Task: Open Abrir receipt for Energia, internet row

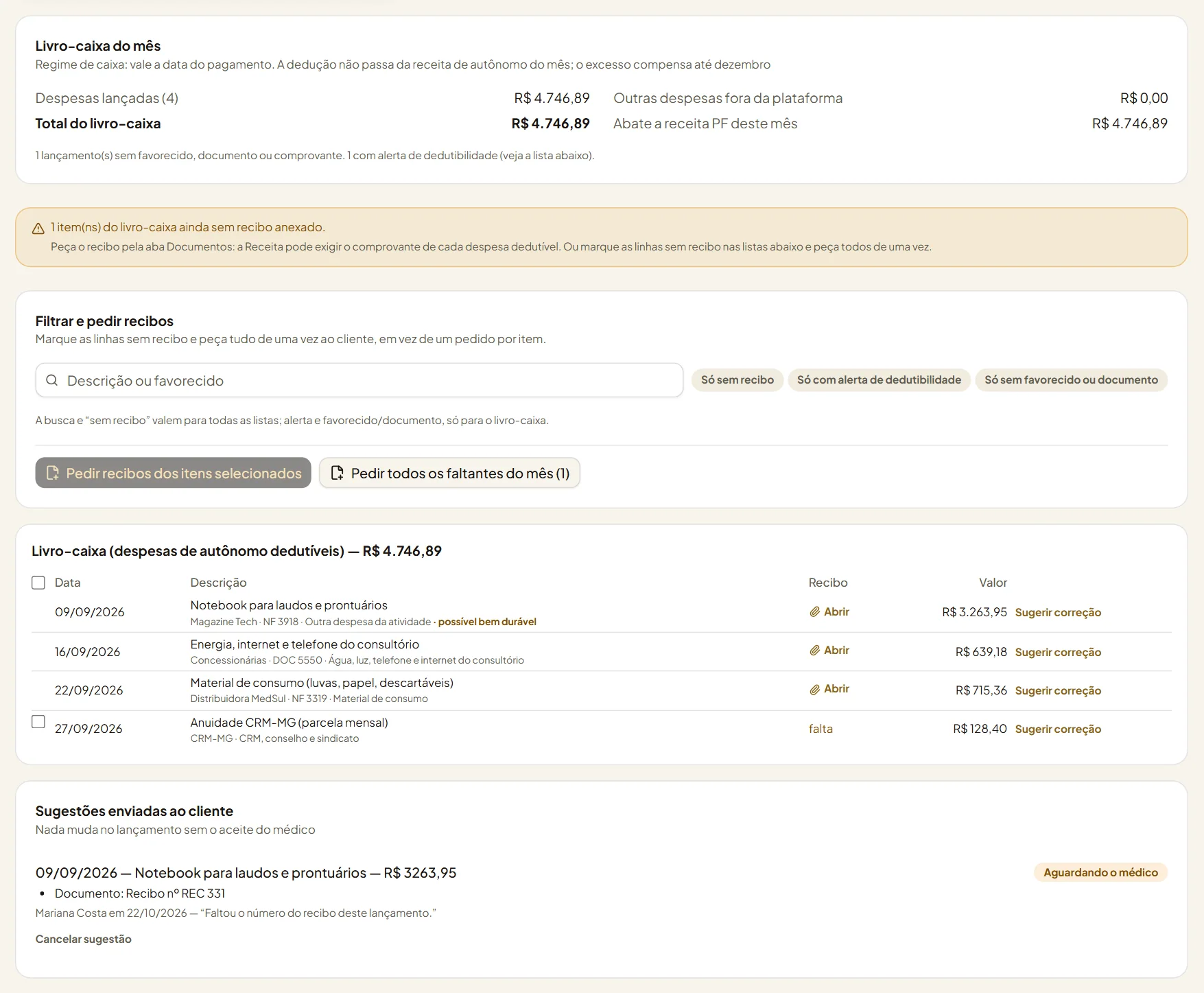Action: (x=829, y=650)
